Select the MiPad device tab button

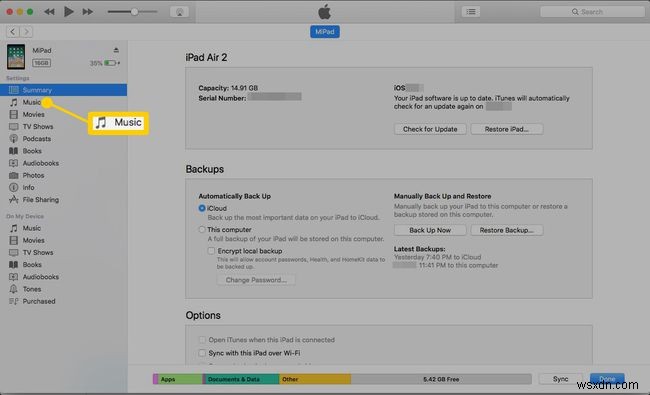(325, 32)
